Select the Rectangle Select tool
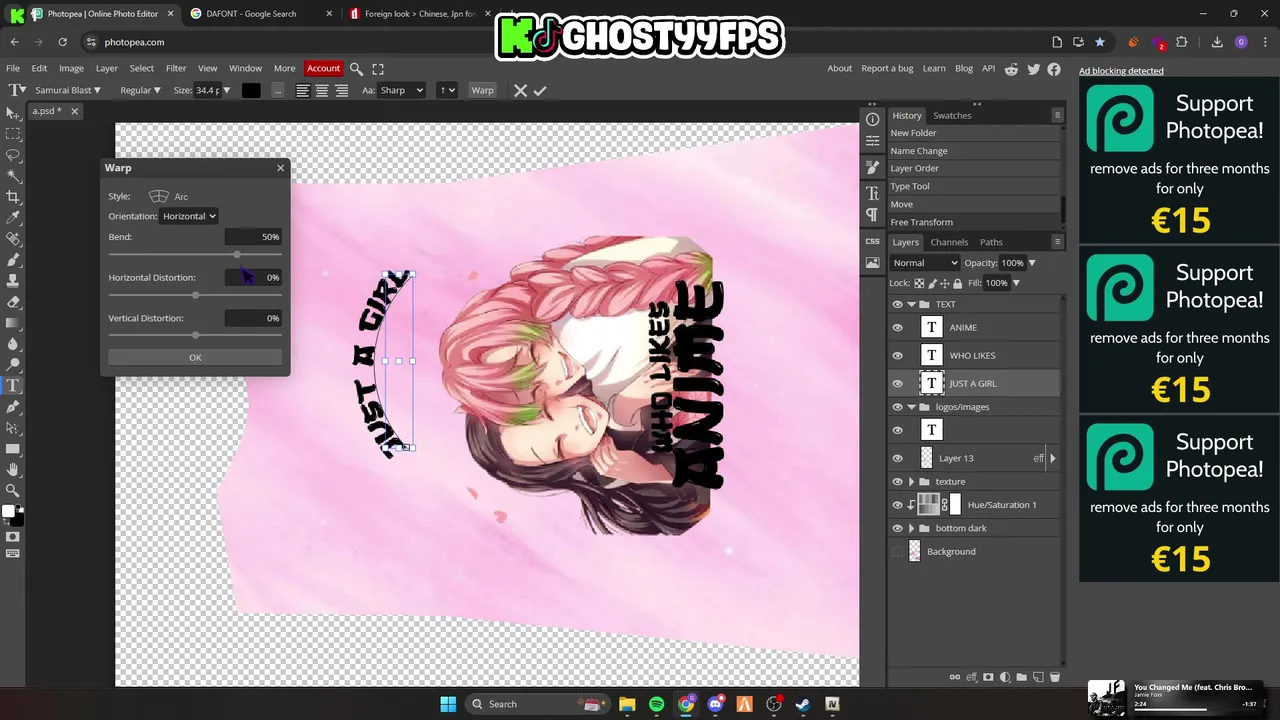The height and width of the screenshot is (720, 1280). pos(12,134)
